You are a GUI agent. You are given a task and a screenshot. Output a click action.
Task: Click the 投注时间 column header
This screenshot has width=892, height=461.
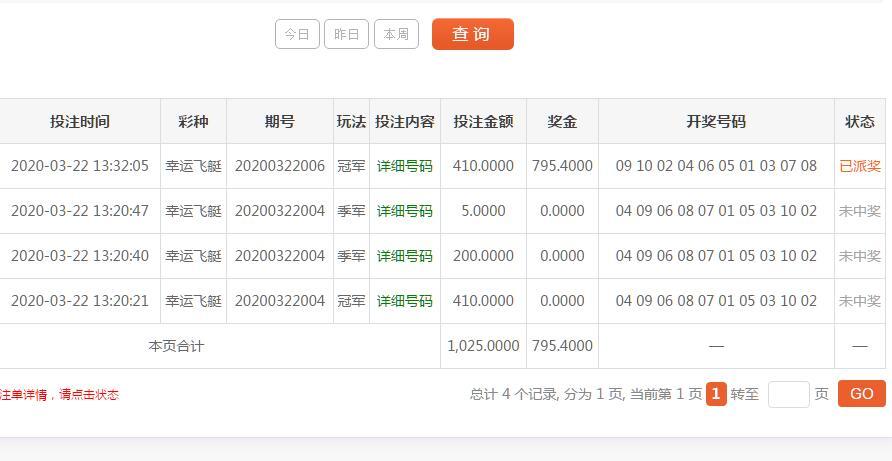pos(80,121)
